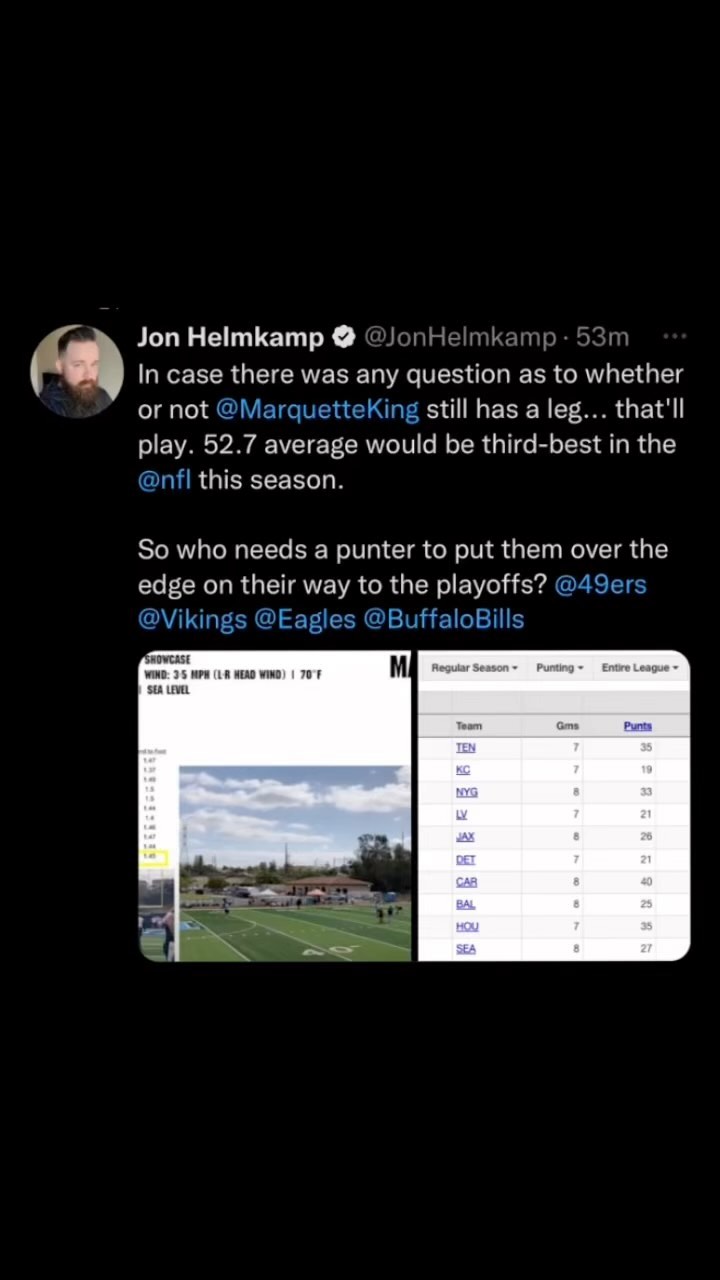The image size is (720, 1280).
Task: Open the @Vikings mention
Action: (192, 619)
